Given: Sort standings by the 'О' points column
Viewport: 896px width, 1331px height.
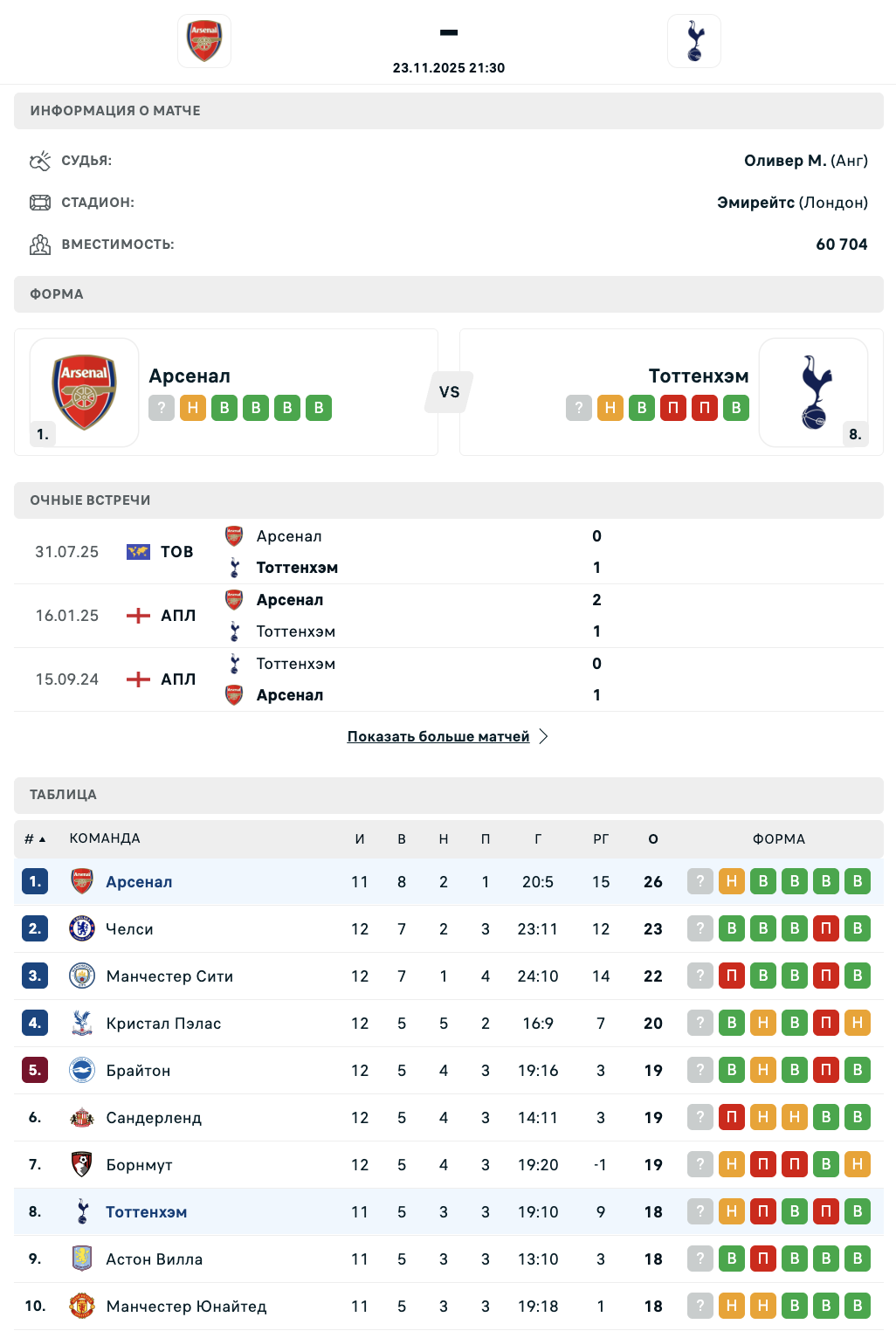Looking at the screenshot, I should pos(653,838).
